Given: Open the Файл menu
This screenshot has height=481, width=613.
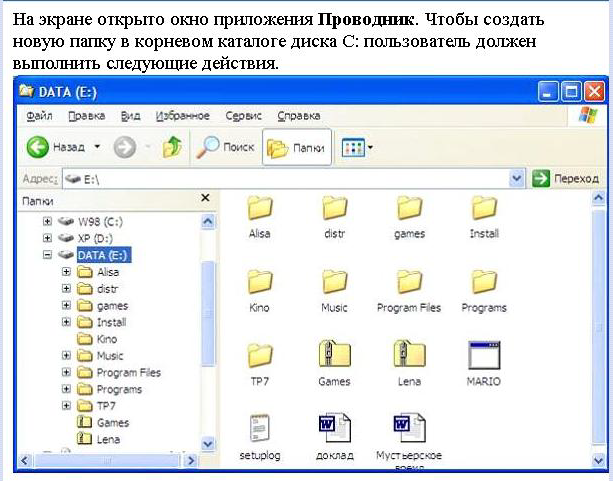Looking at the screenshot, I should pyautogui.click(x=39, y=116).
